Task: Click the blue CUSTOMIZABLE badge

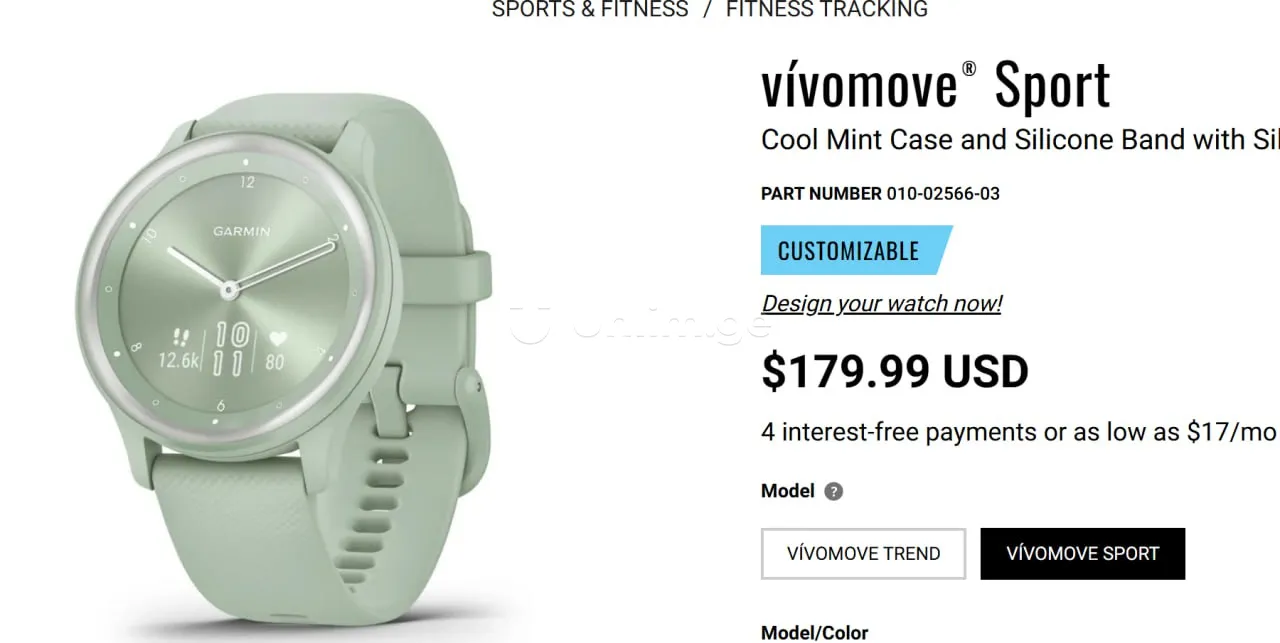Action: click(x=856, y=250)
